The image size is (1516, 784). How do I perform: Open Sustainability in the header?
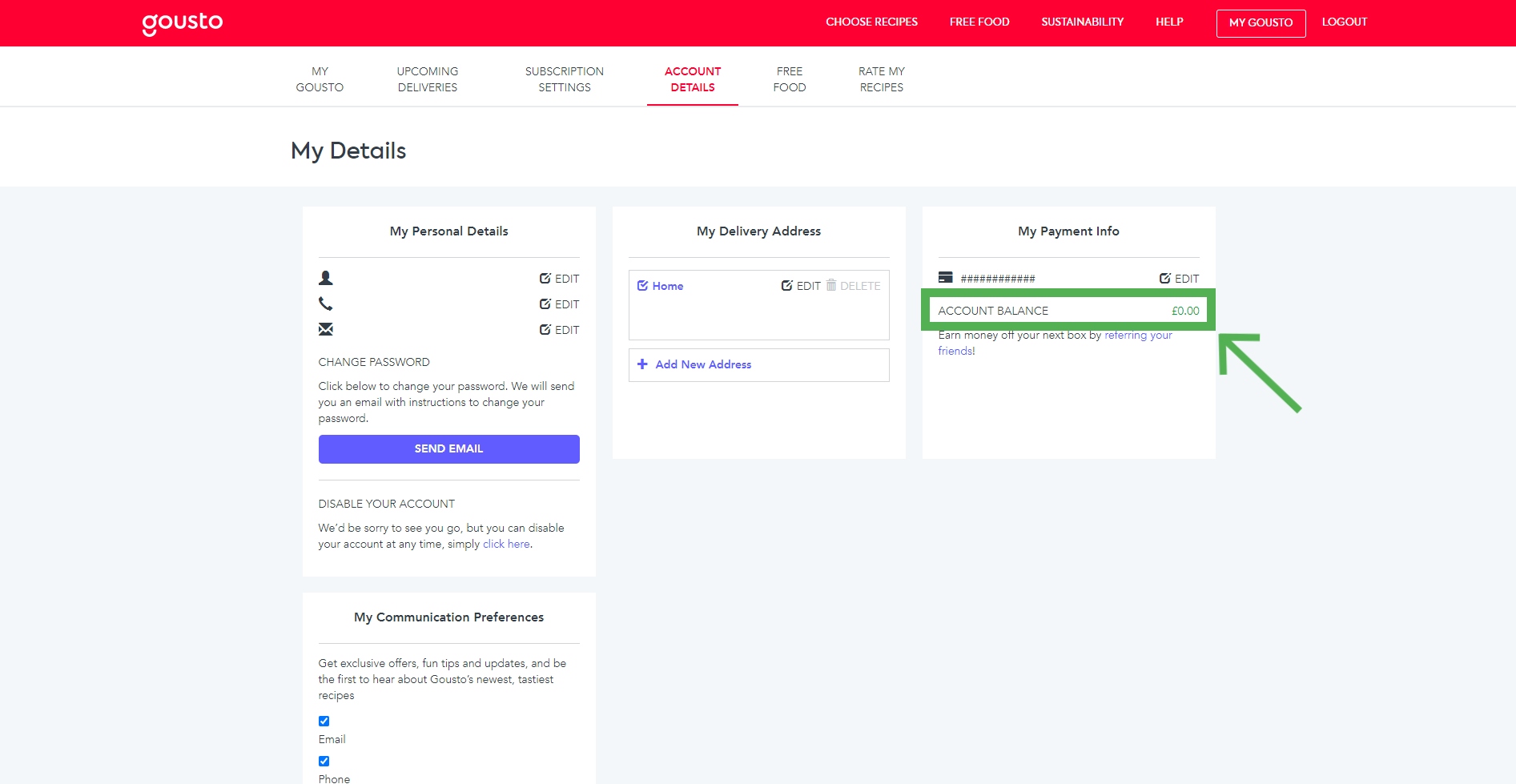click(x=1083, y=22)
